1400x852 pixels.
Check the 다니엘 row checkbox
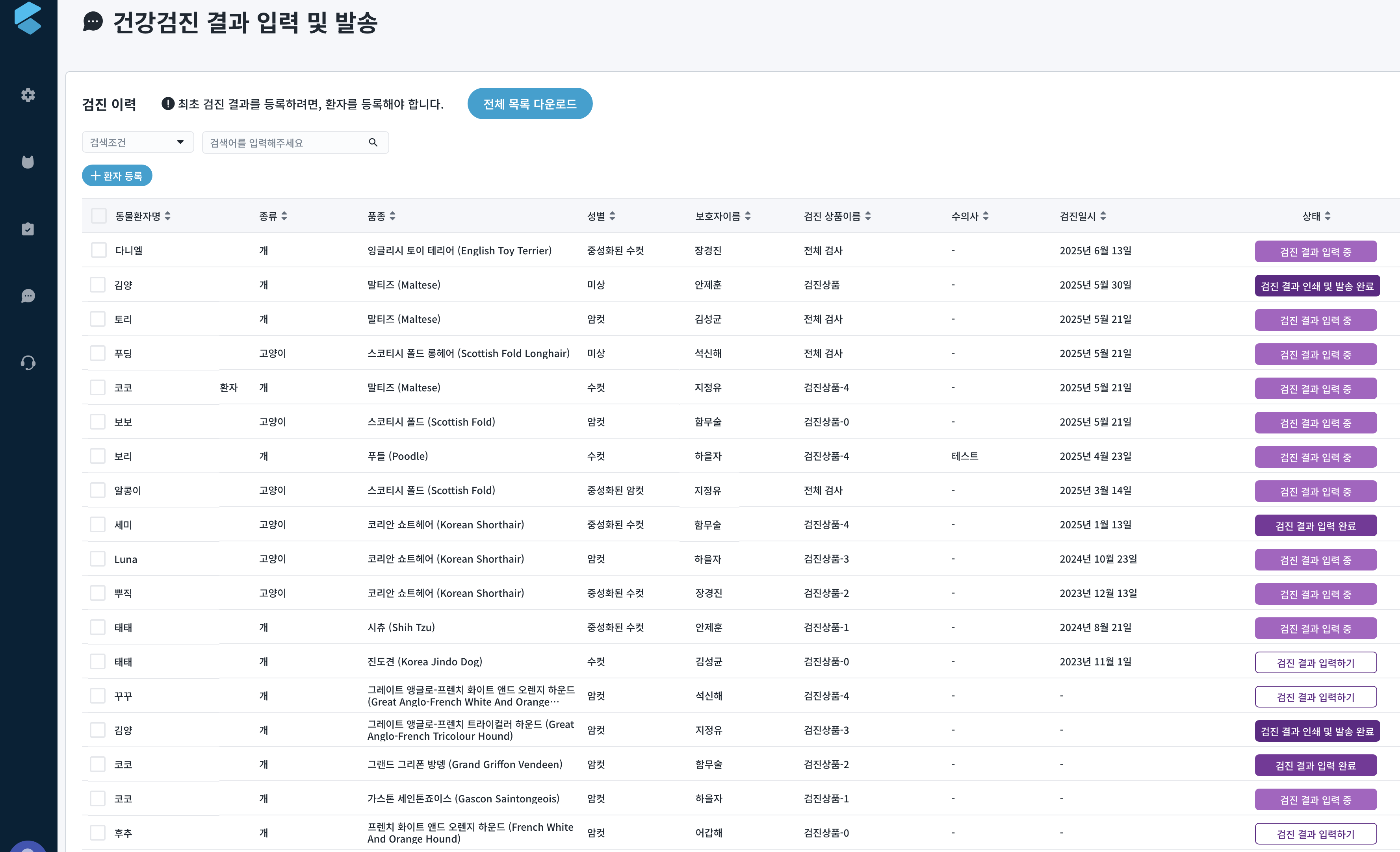click(98, 250)
